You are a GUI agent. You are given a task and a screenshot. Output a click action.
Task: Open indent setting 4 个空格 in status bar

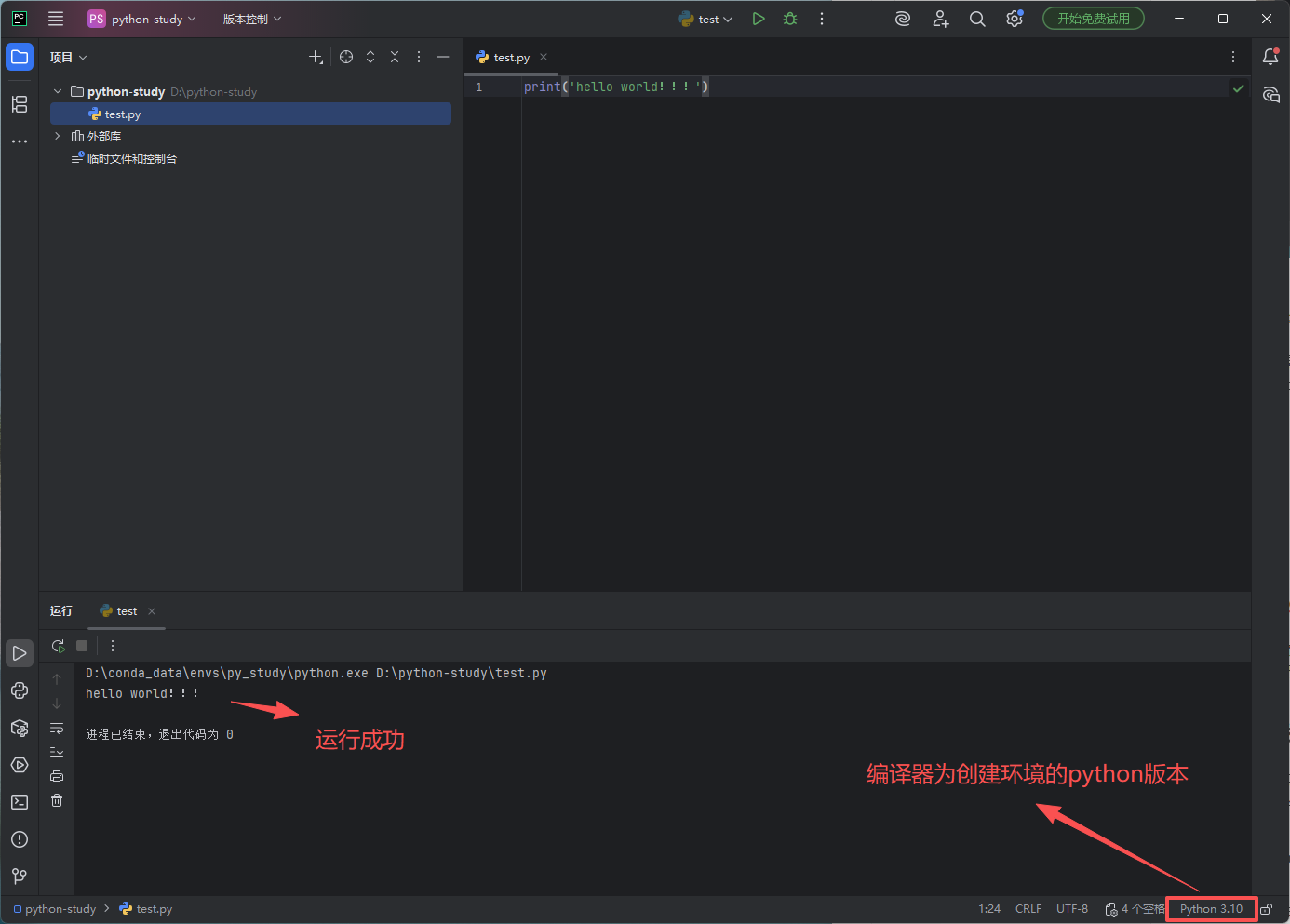[x=1135, y=909]
